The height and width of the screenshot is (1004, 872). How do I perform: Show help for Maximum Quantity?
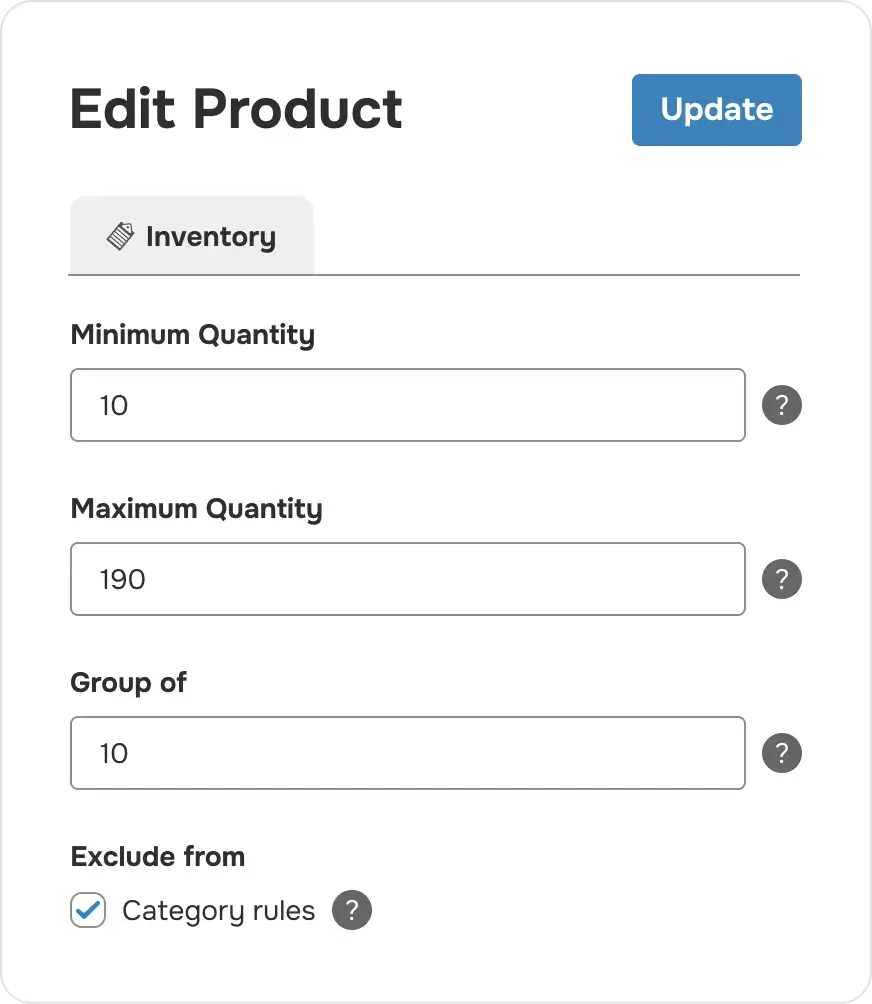coord(782,580)
